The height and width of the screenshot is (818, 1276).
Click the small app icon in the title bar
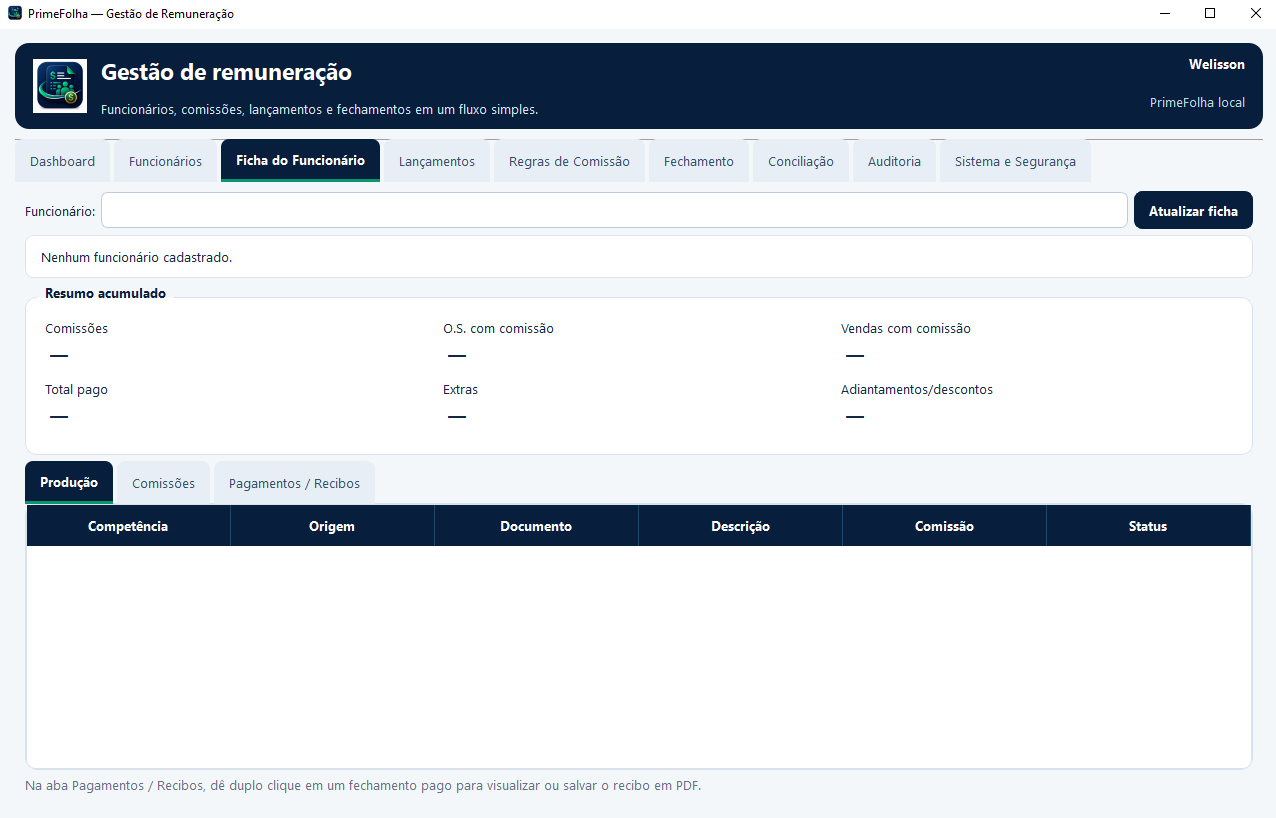pyautogui.click(x=14, y=14)
